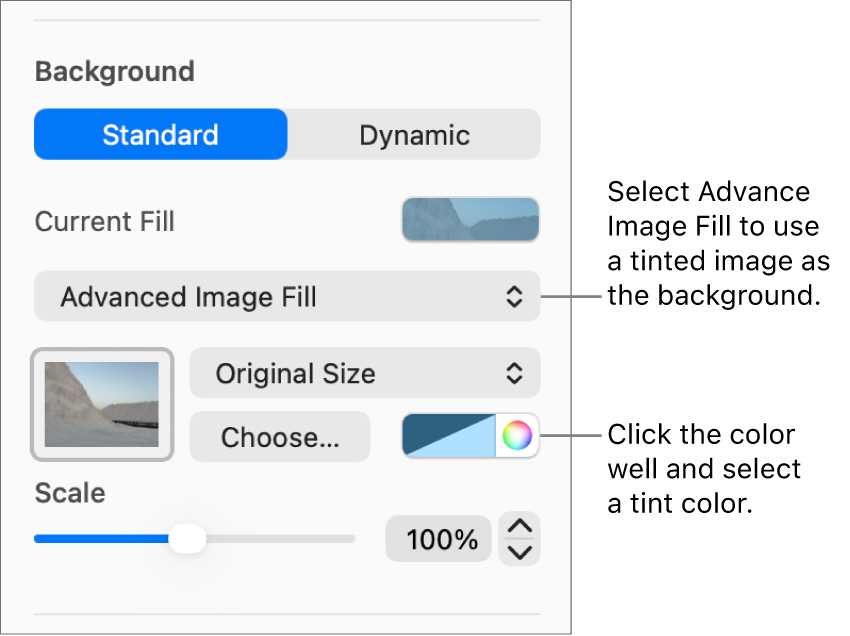This screenshot has height=636, width=850.
Task: Click the image fill preview thumbnail
Action: click(x=101, y=404)
